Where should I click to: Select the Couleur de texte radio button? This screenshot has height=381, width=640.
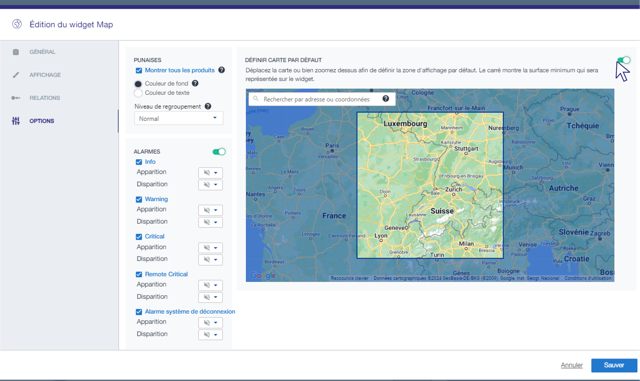(138, 93)
